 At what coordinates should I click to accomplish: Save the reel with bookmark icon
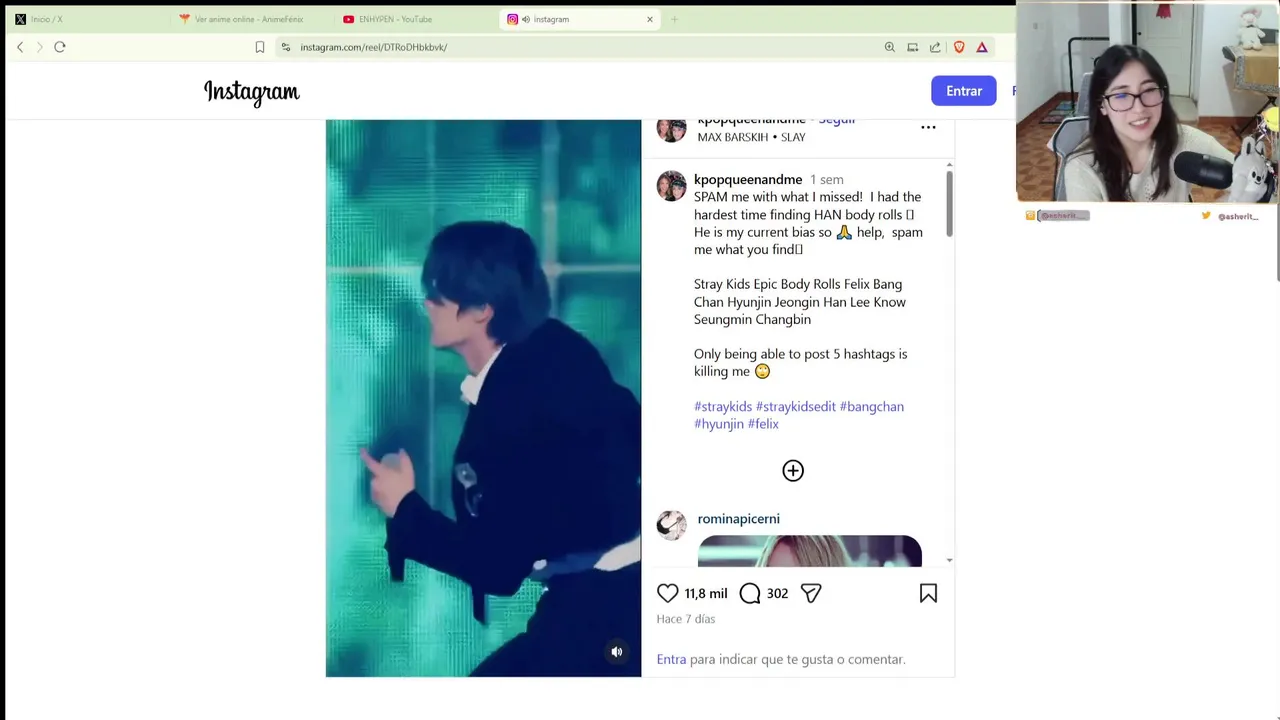coord(928,593)
